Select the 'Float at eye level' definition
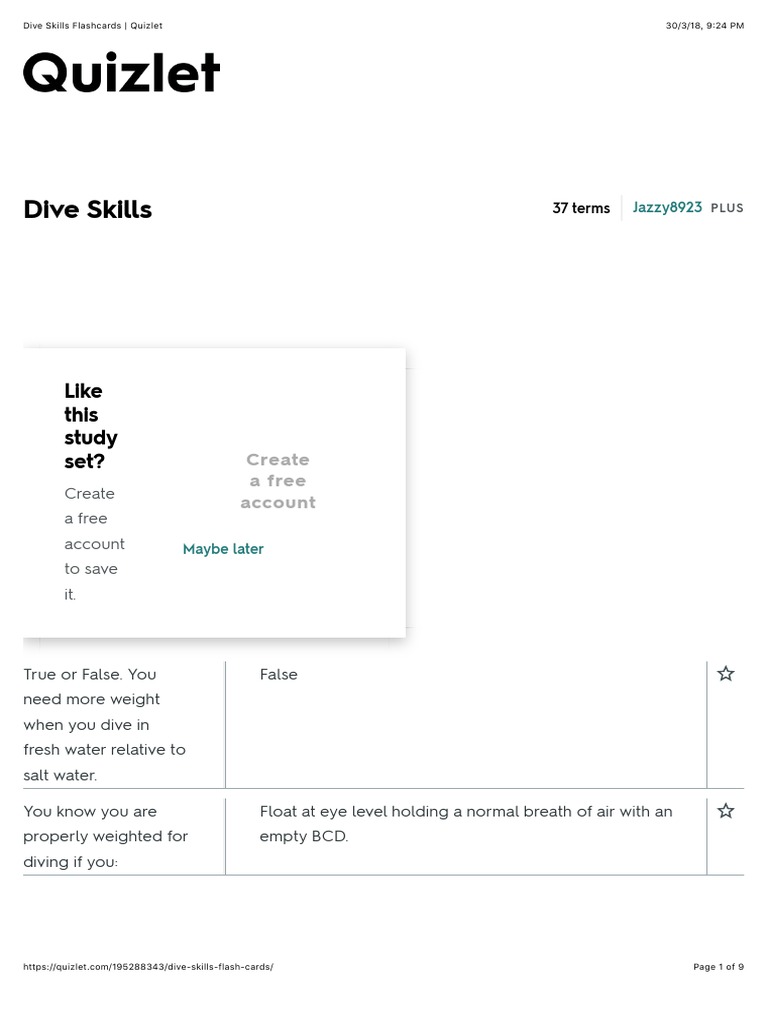 (466, 824)
